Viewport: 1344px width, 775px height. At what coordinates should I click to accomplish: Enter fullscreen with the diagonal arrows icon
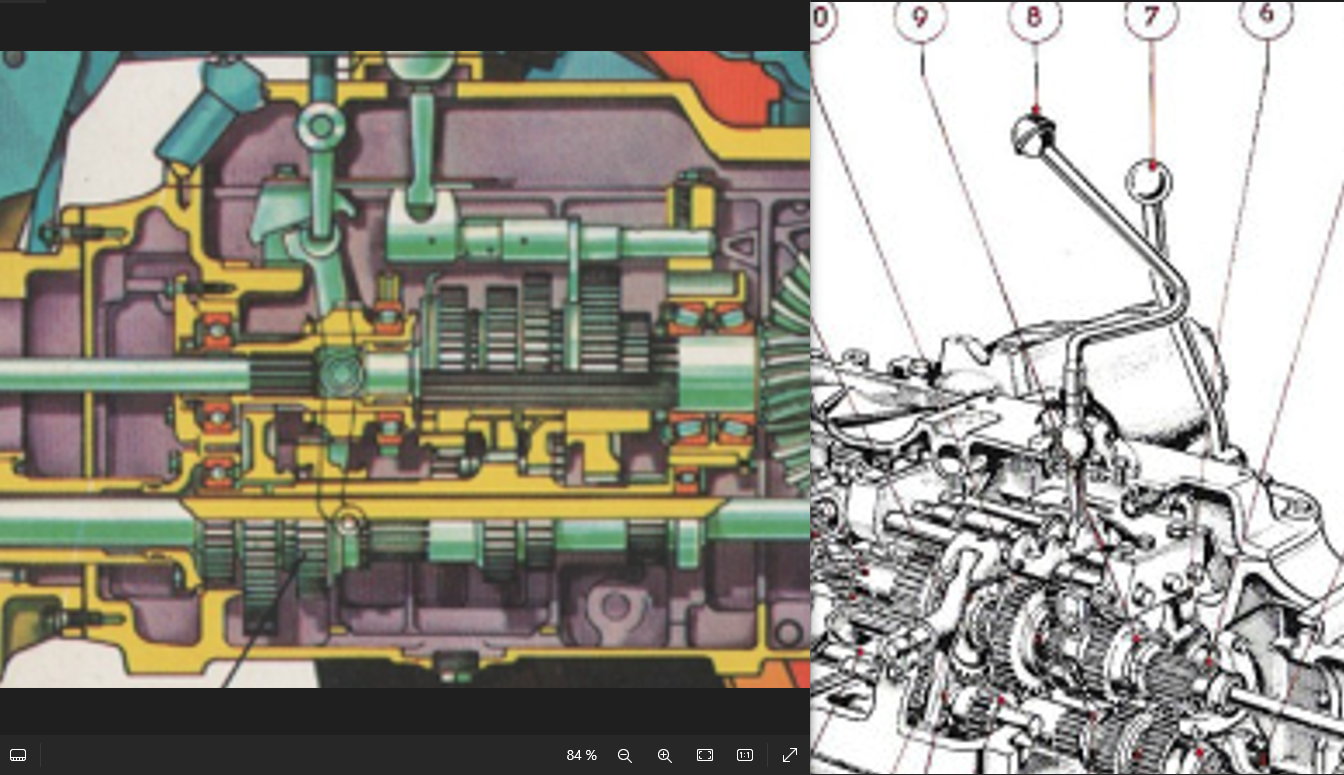[x=789, y=755]
